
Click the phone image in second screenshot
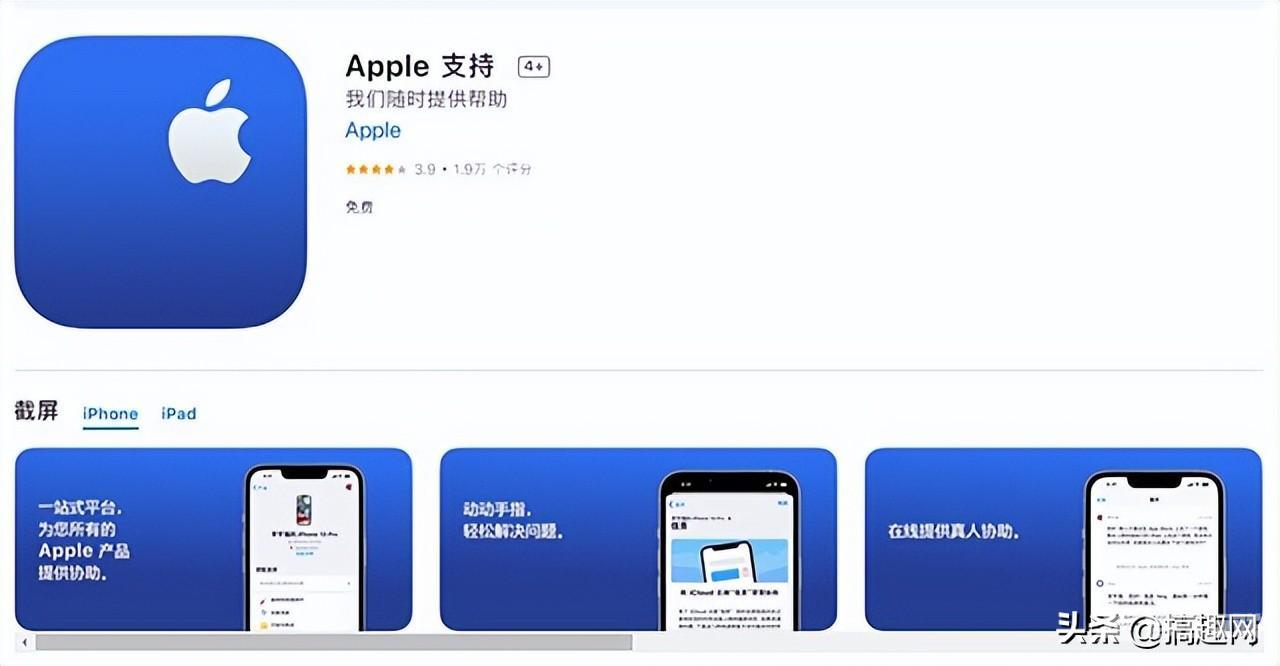coord(729,551)
